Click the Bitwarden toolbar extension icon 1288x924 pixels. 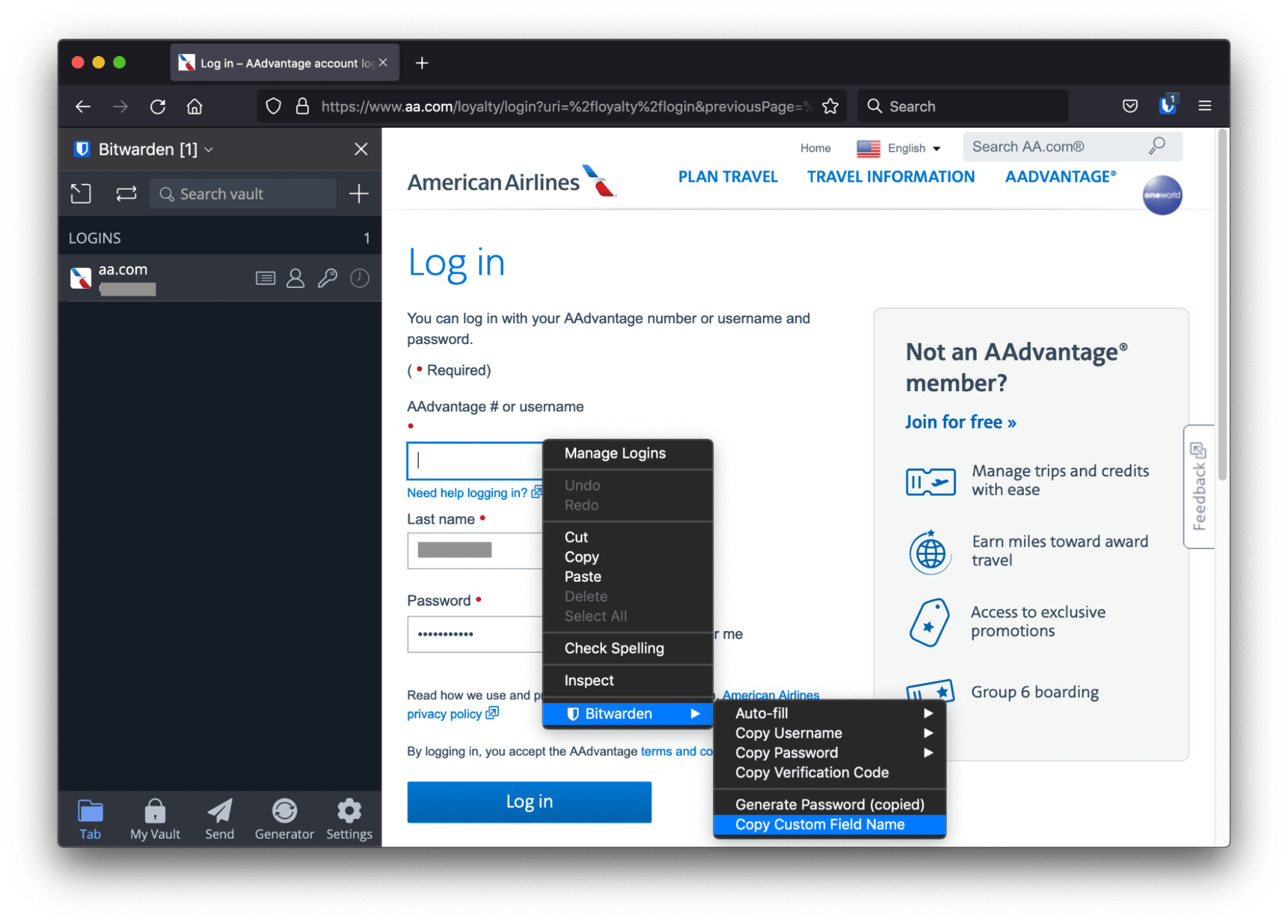point(1168,105)
